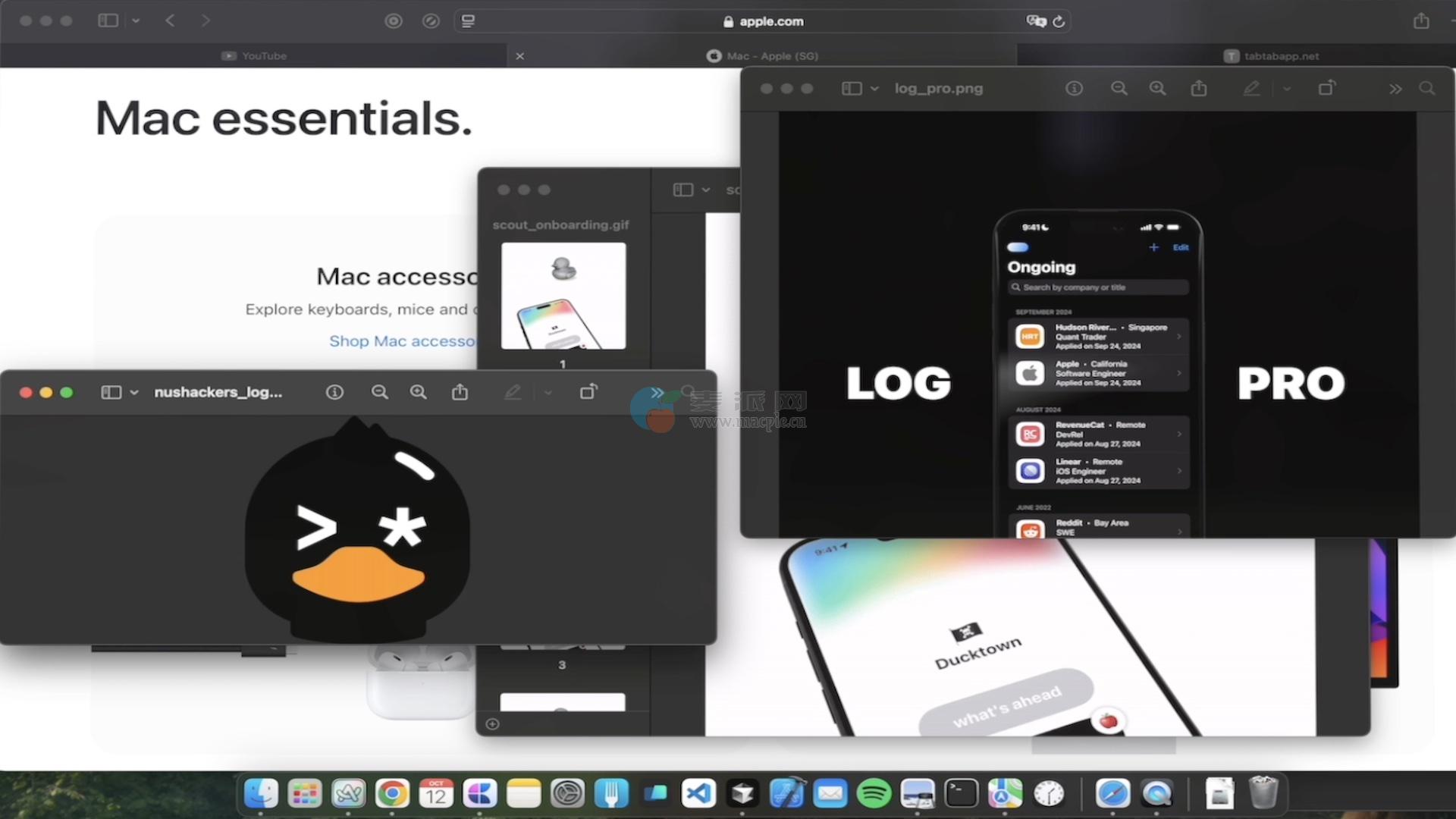The height and width of the screenshot is (819, 1456).
Task: Open markup options dropdown in log_pro.png window
Action: [1287, 89]
